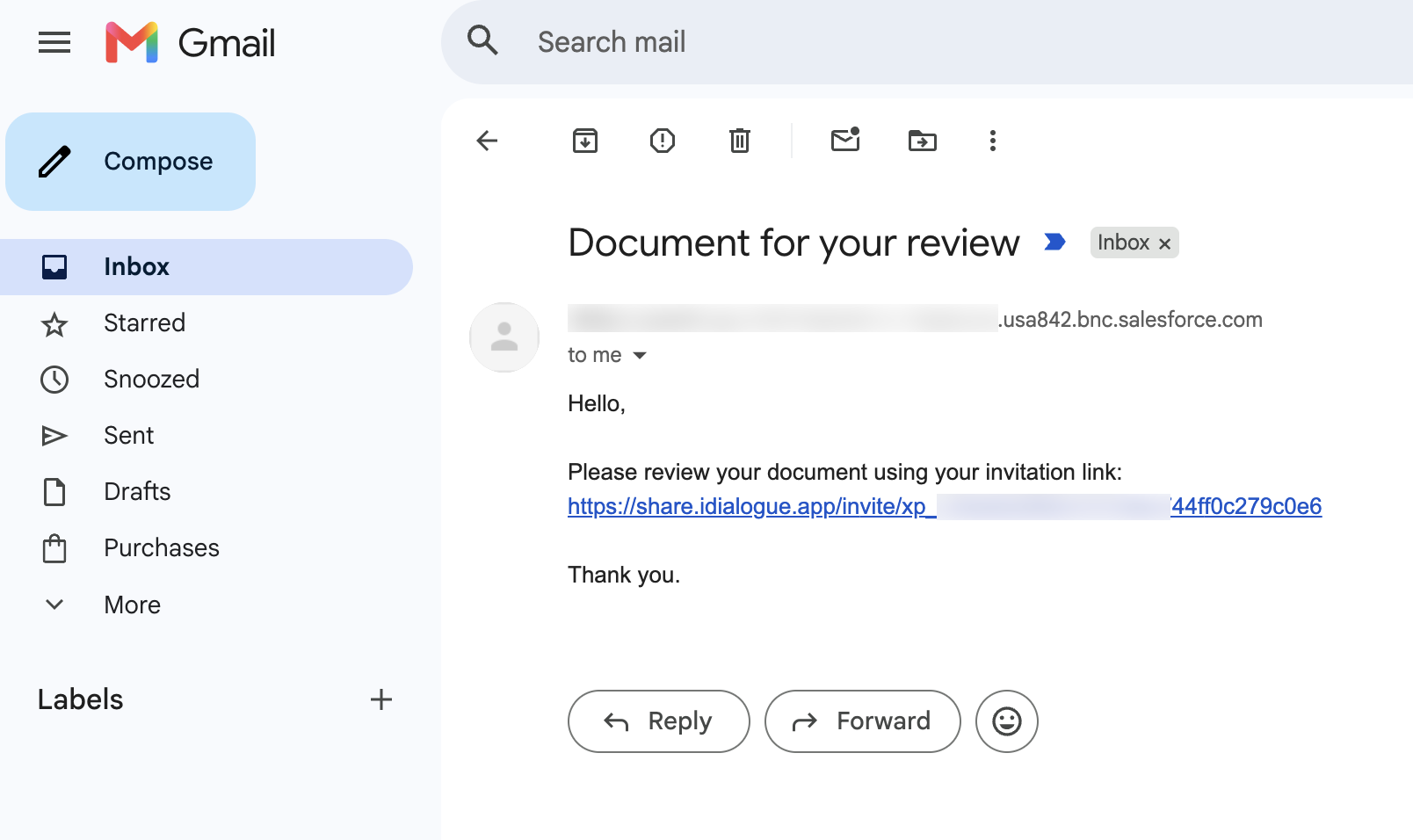Open the three-dot more options menu

click(x=993, y=141)
